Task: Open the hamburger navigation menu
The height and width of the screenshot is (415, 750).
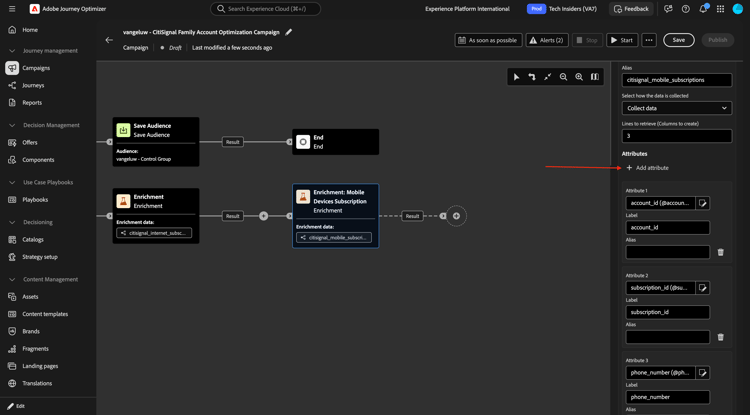Action: (12, 9)
